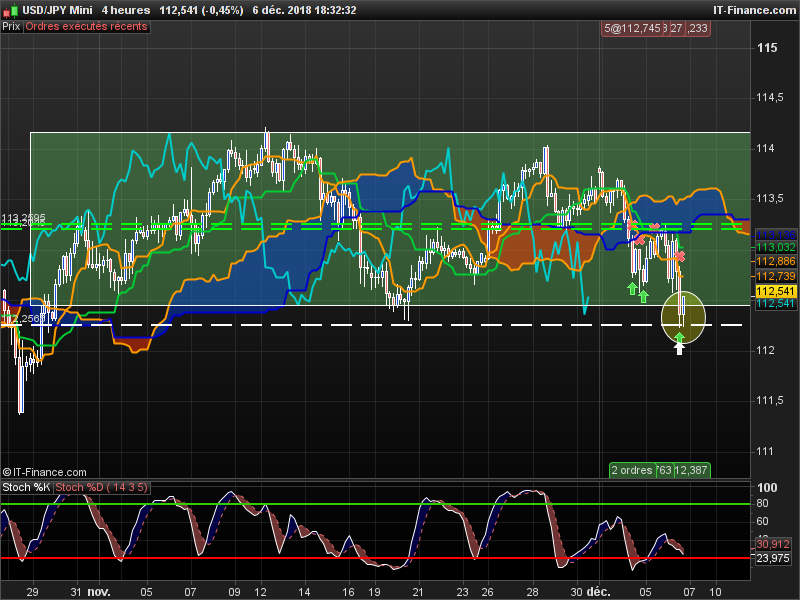Image resolution: width=800 pixels, height=600 pixels.
Task: Click the candlestick icon beside USD/JPY Mini
Action: coord(12,10)
